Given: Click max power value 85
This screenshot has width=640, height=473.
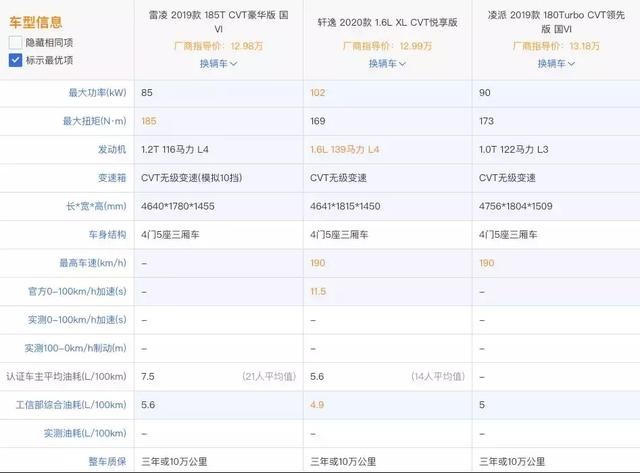Looking at the screenshot, I should click(x=147, y=93).
